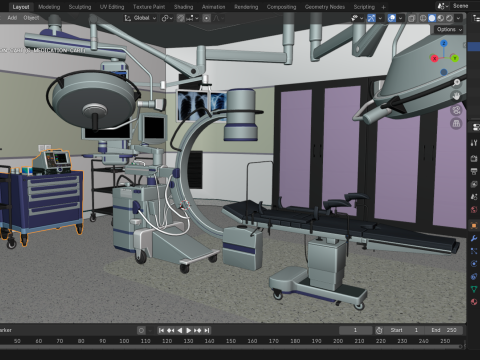Viewport: 480px width, 360px height.
Task: Open the Options dropdown in viewport
Action: (449, 30)
